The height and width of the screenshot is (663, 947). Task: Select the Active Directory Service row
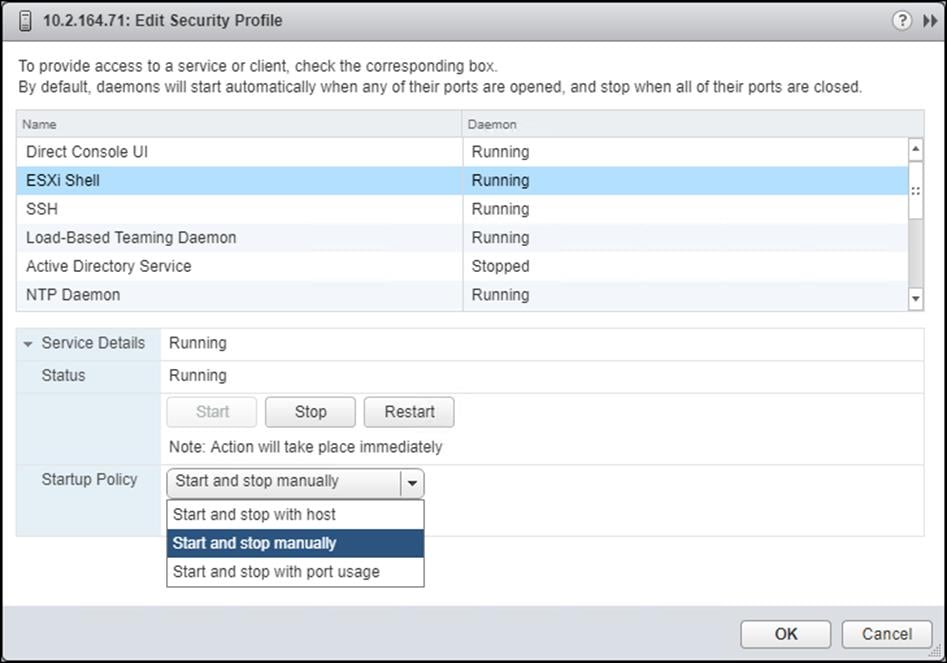click(x=200, y=266)
